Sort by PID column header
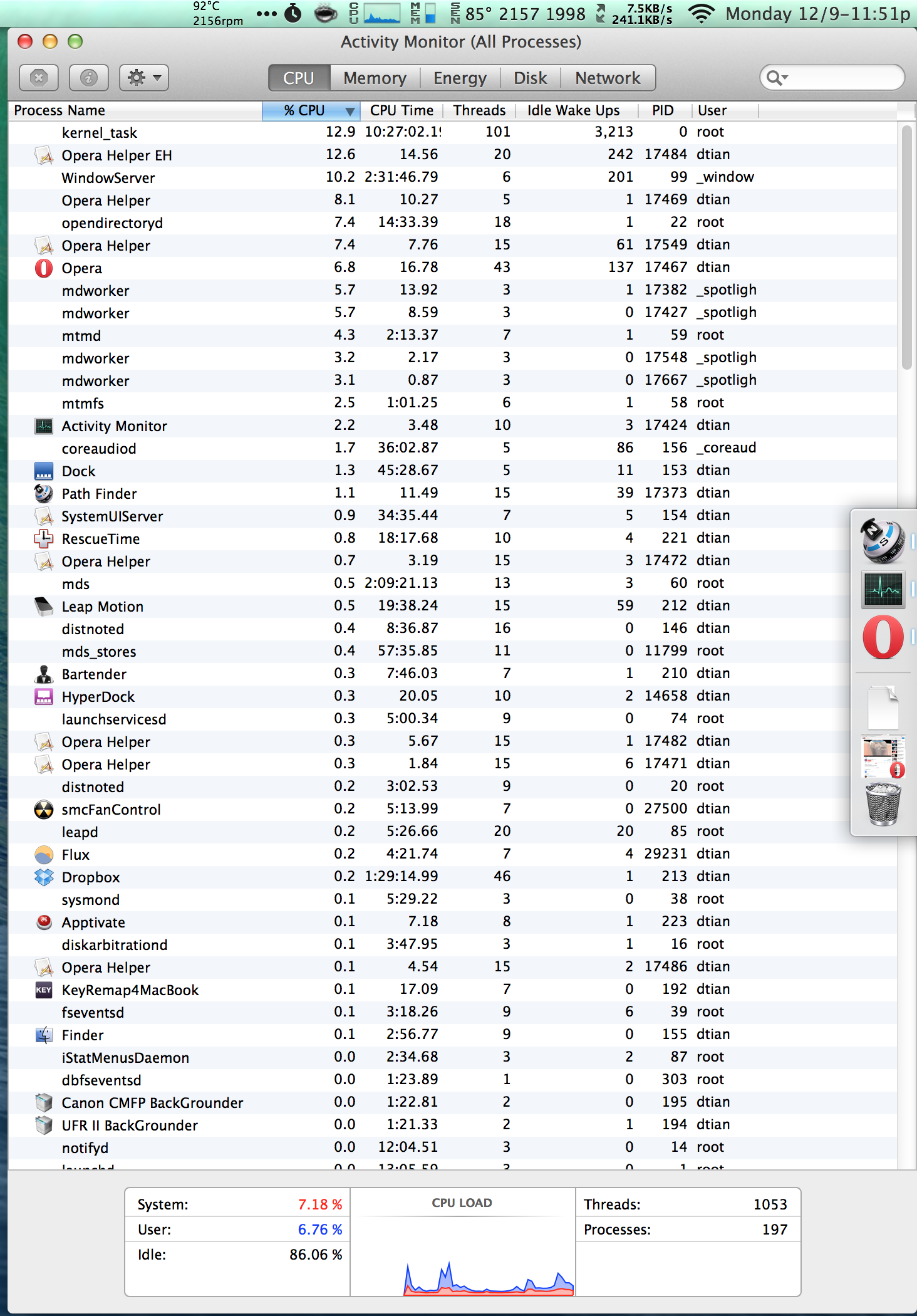 (664, 110)
